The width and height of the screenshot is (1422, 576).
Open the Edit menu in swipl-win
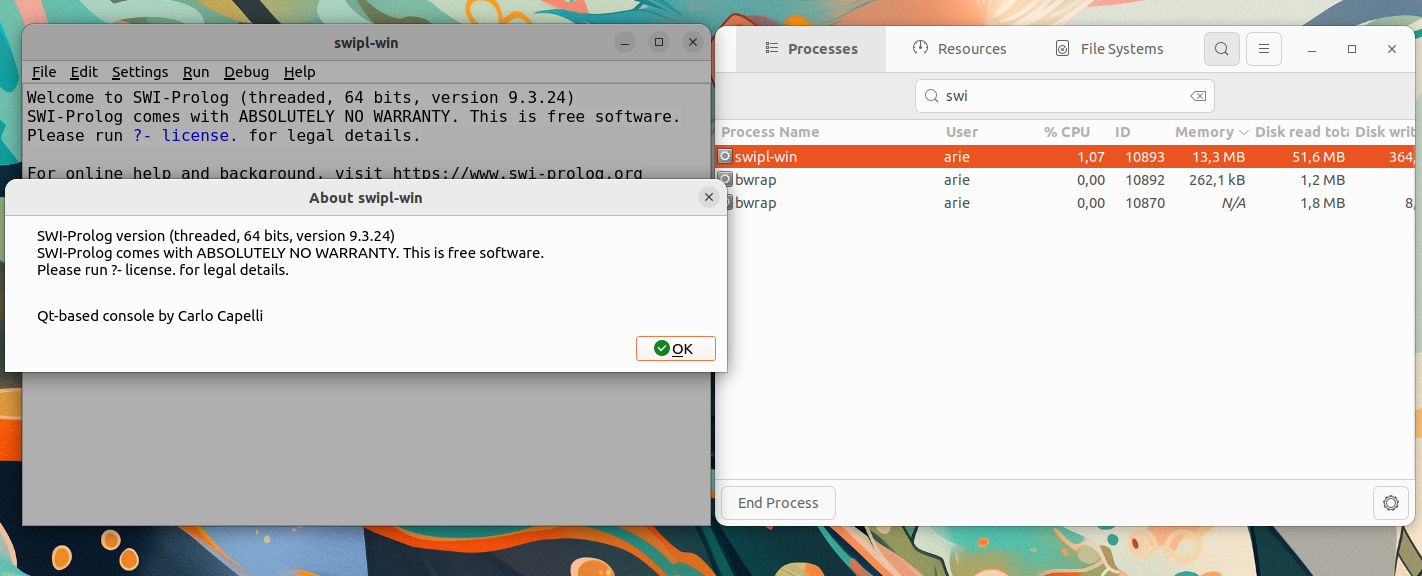84,72
